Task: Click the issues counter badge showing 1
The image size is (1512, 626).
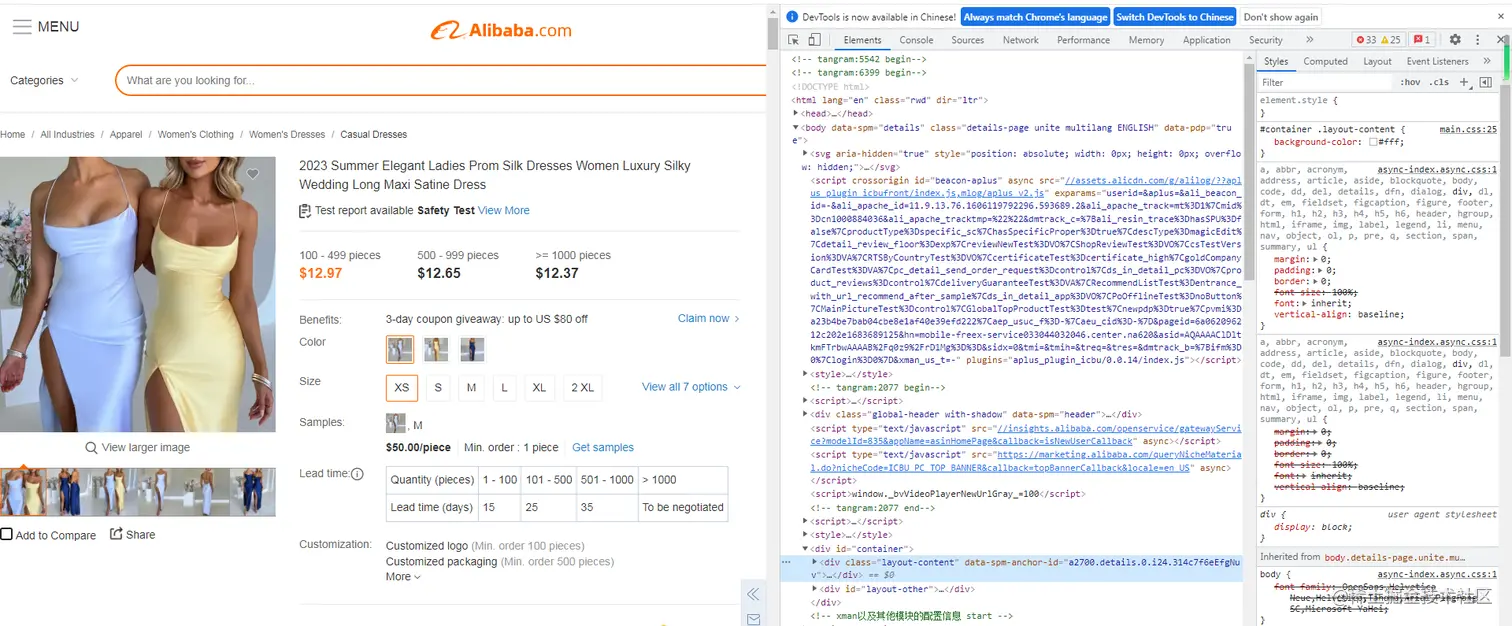Action: click(1422, 40)
